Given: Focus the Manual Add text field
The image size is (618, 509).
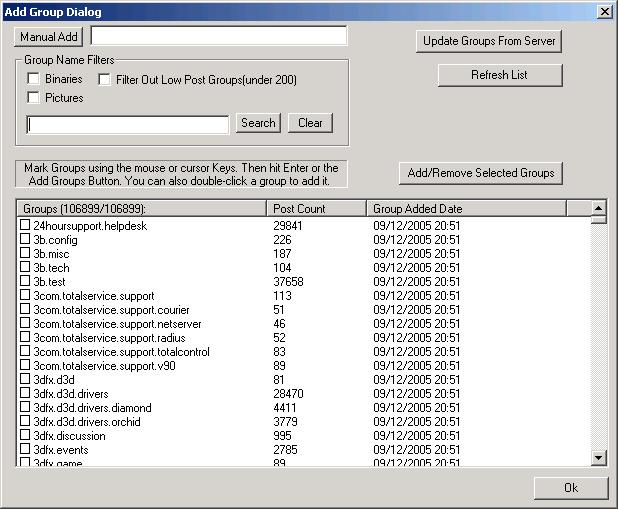Looking at the screenshot, I should (x=218, y=36).
